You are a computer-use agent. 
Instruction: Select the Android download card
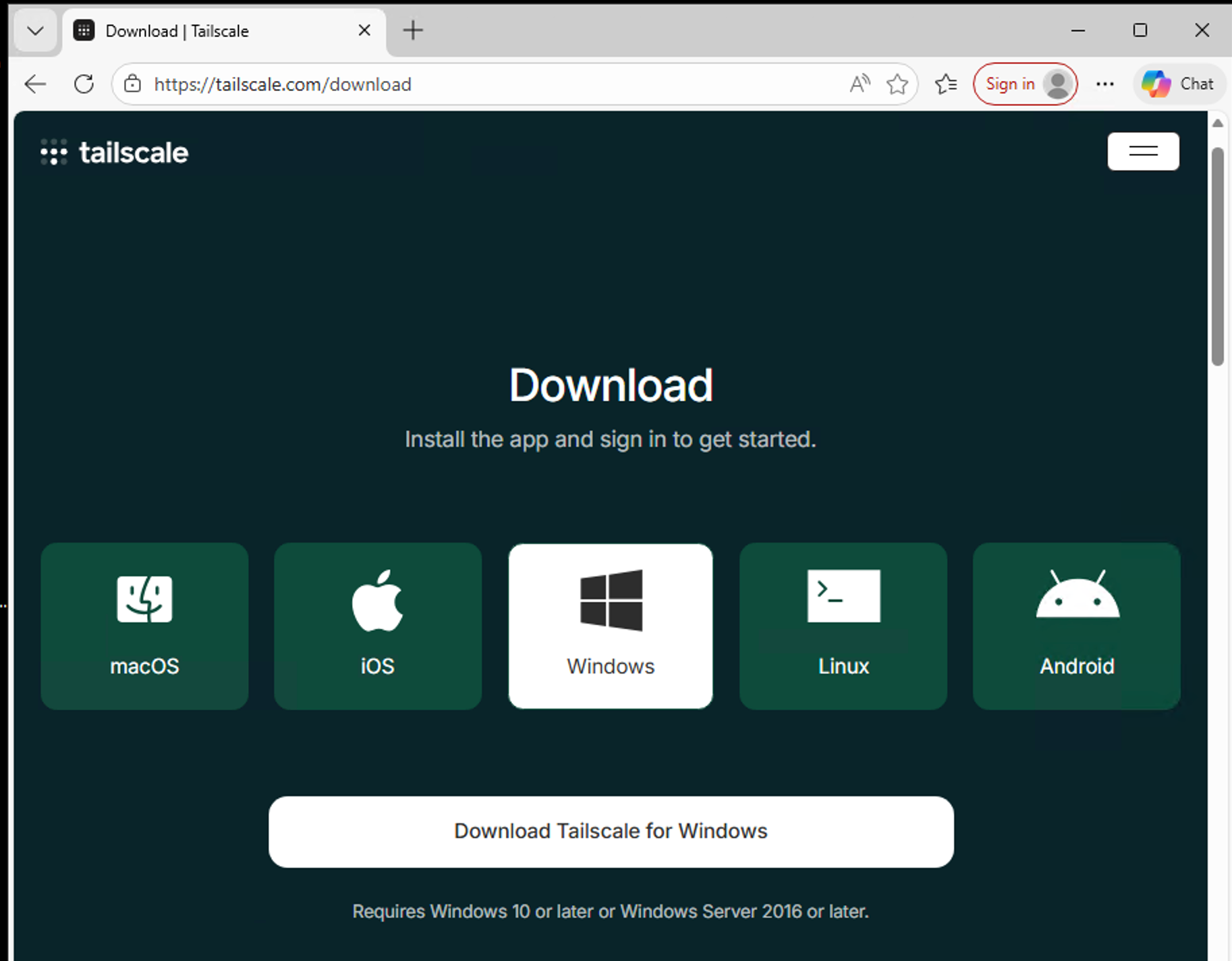(1076, 626)
